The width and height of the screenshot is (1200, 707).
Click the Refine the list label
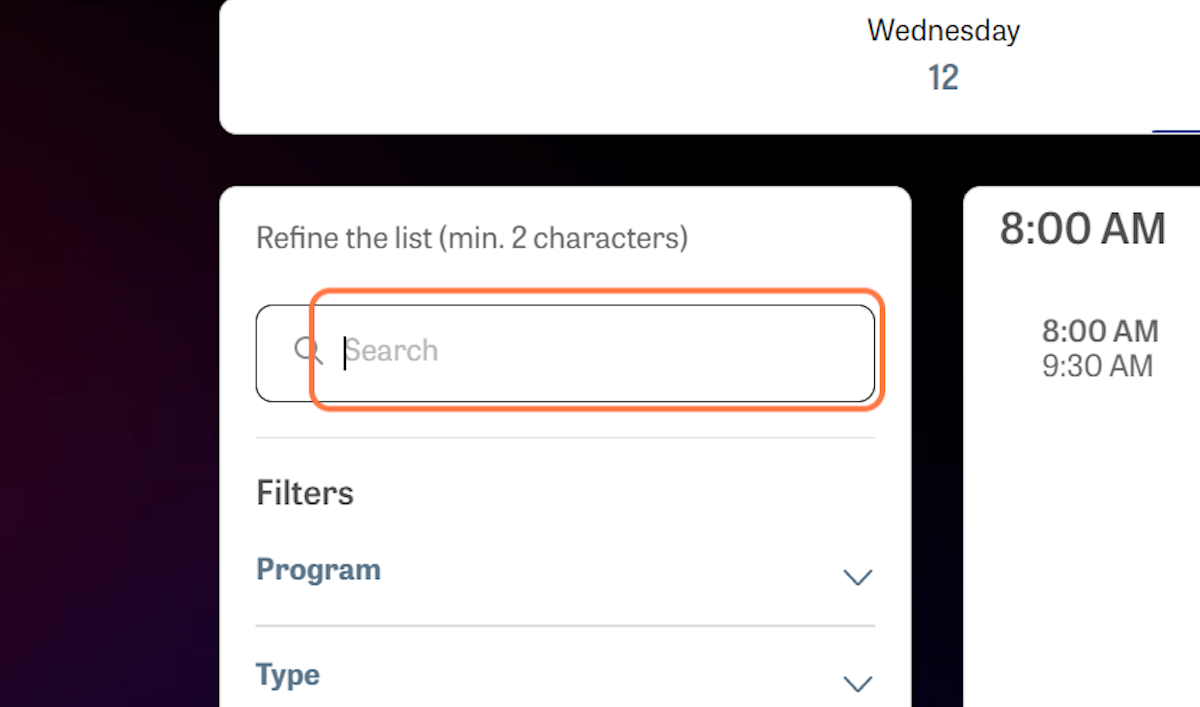point(472,238)
